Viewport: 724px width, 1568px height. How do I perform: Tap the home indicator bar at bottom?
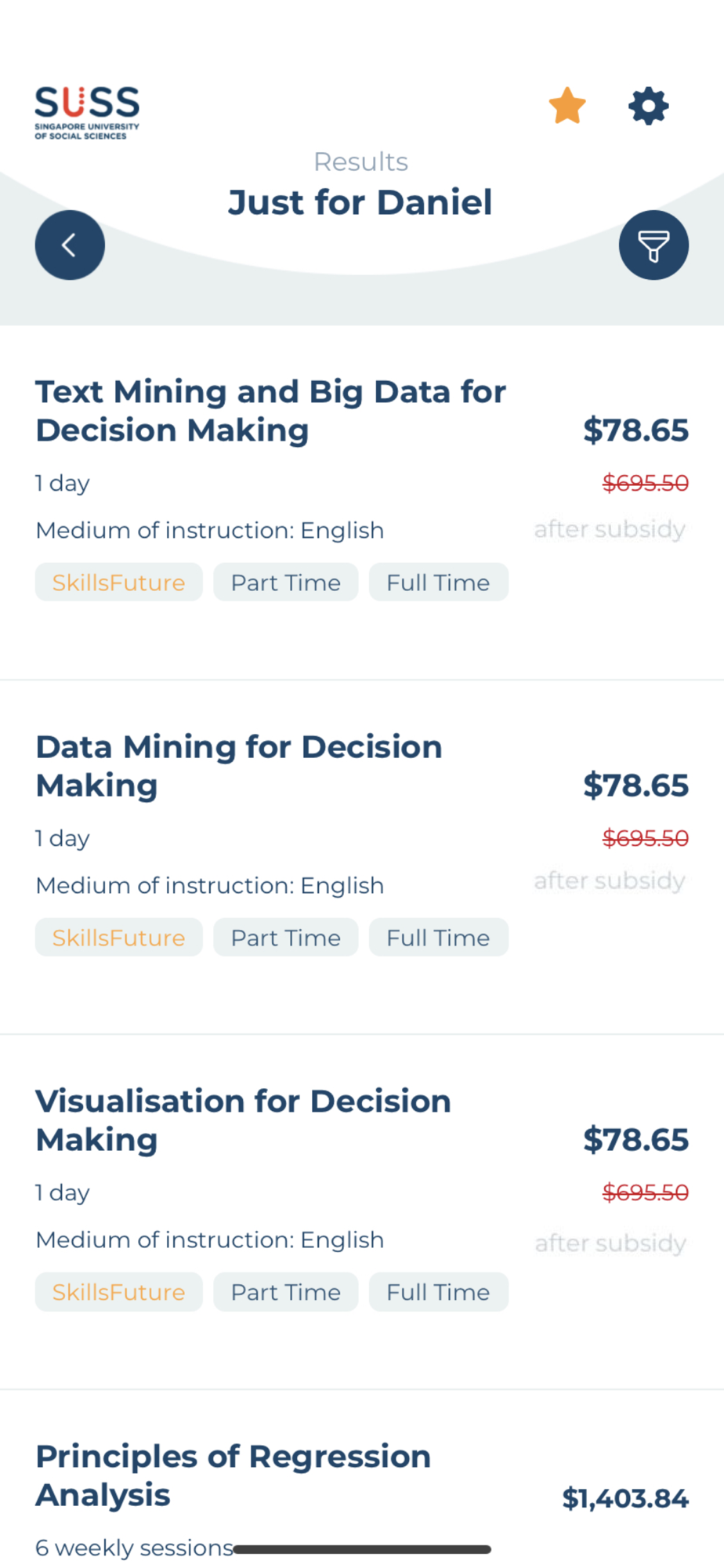pyautogui.click(x=362, y=1549)
